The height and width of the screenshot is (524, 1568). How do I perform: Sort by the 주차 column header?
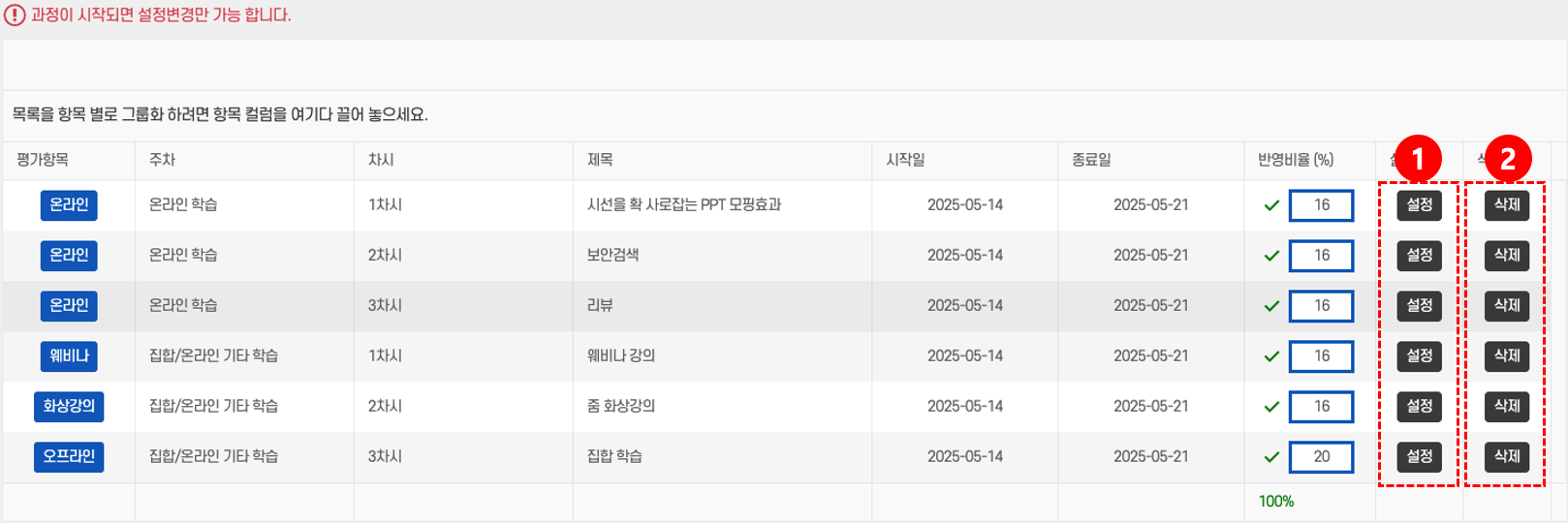pyautogui.click(x=162, y=160)
